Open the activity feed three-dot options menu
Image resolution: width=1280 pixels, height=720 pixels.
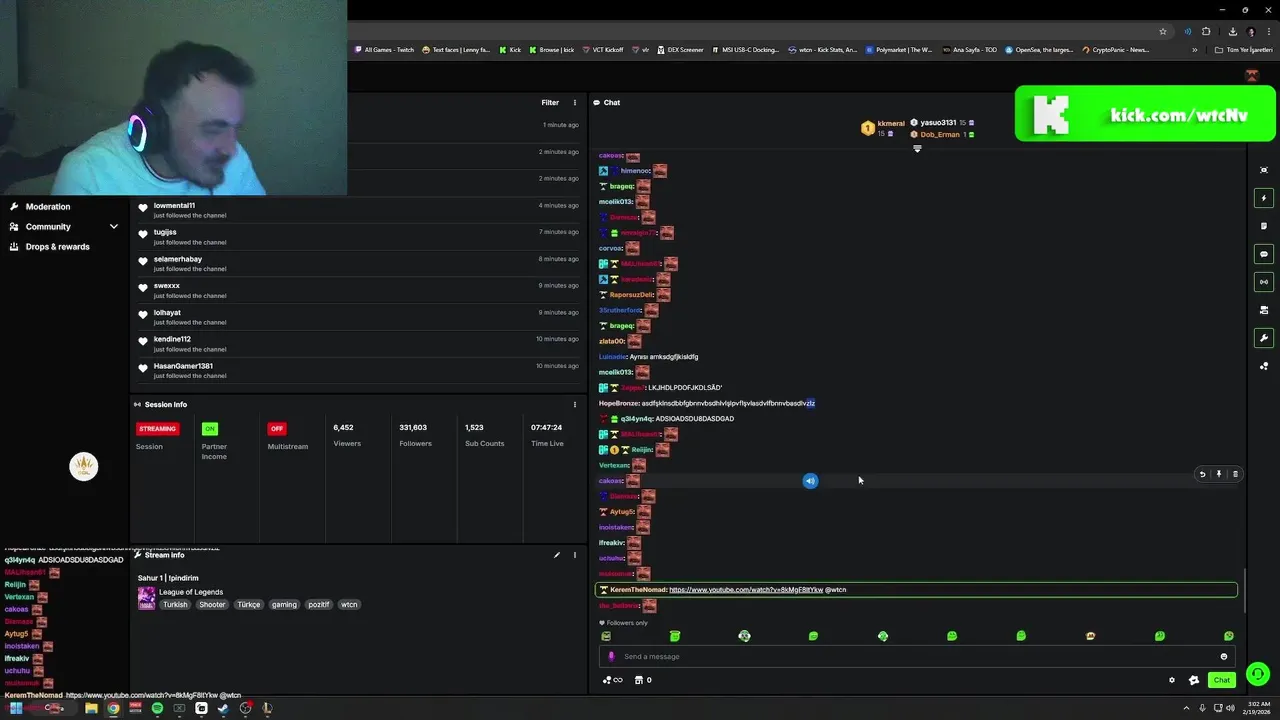[574, 103]
